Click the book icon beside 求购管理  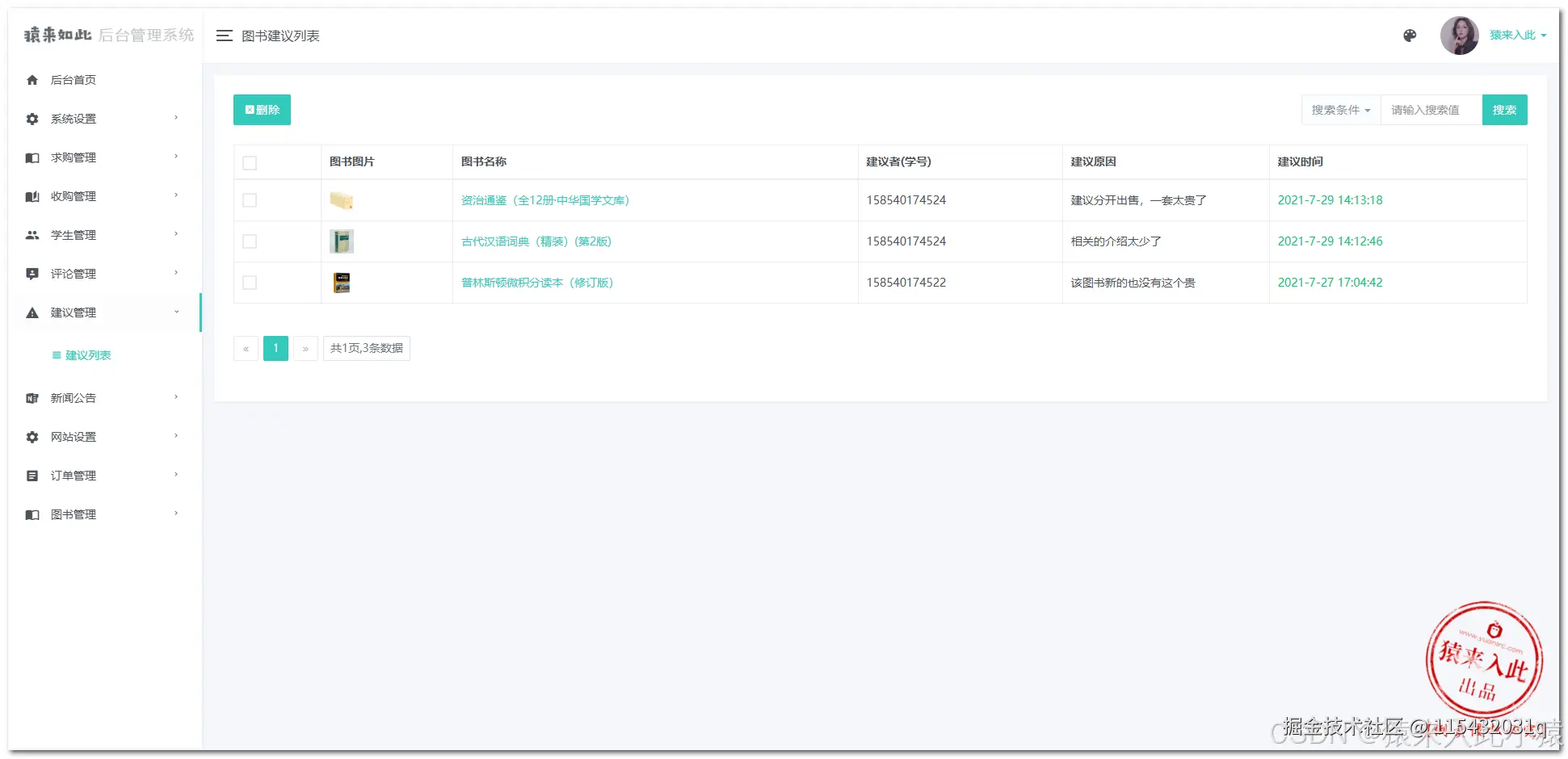[32, 157]
